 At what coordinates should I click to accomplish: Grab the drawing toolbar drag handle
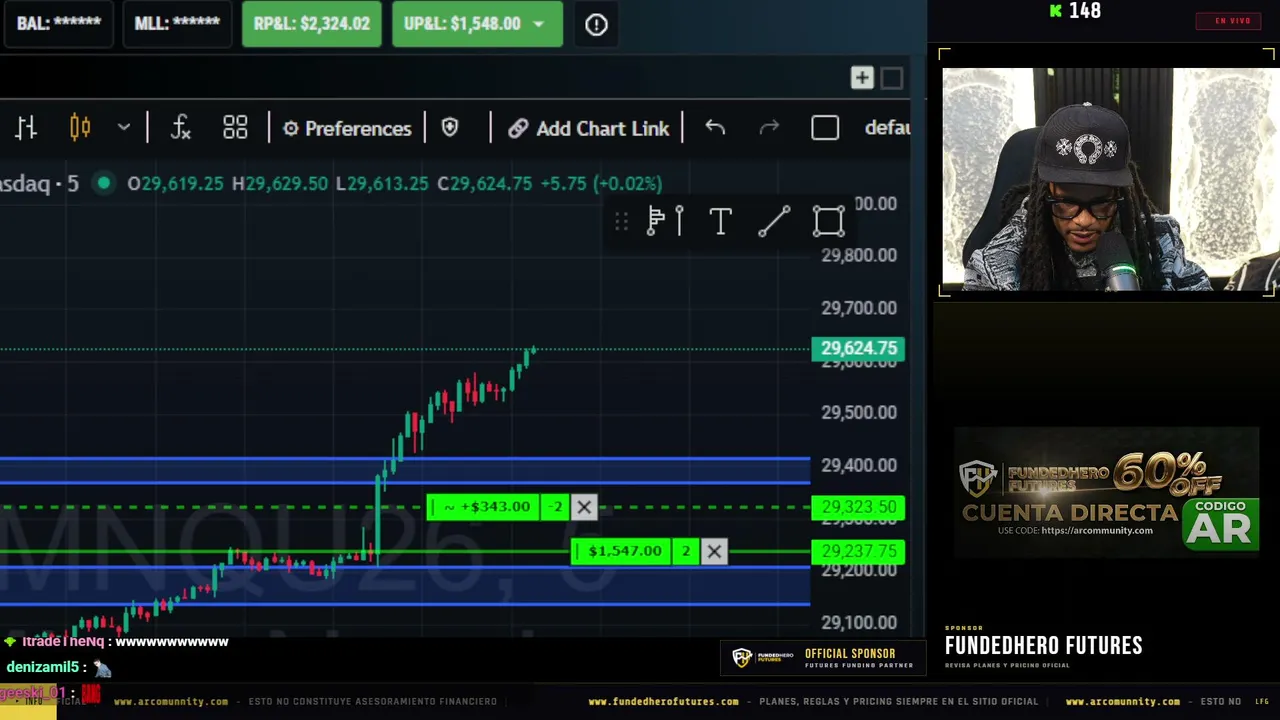(621, 222)
